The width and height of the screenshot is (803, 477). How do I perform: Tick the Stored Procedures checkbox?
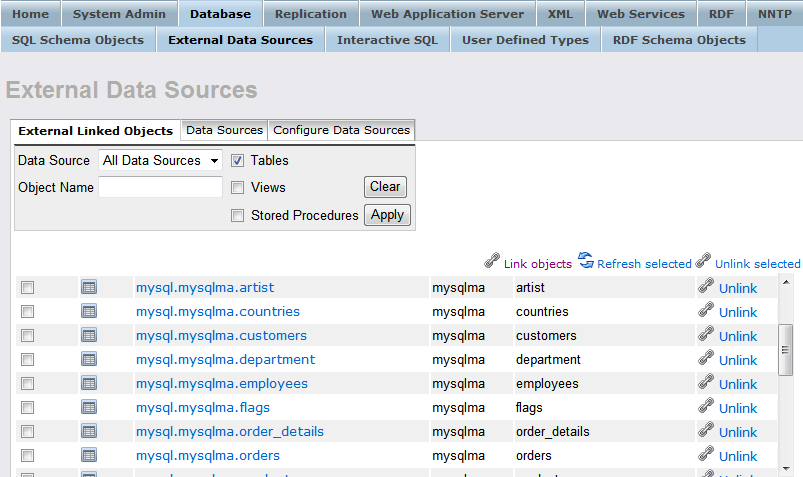point(238,215)
